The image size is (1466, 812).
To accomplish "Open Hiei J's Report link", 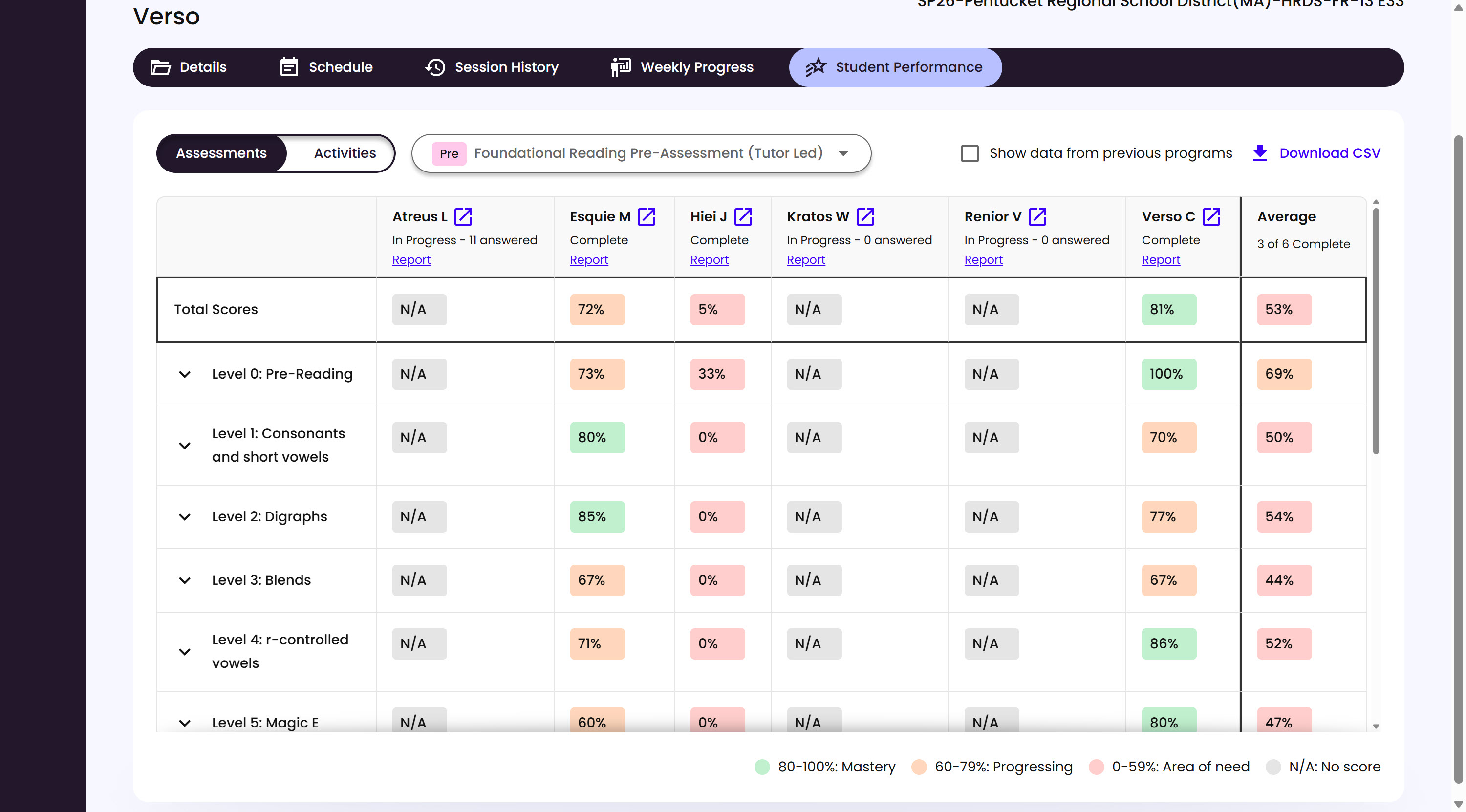I will [x=709, y=259].
